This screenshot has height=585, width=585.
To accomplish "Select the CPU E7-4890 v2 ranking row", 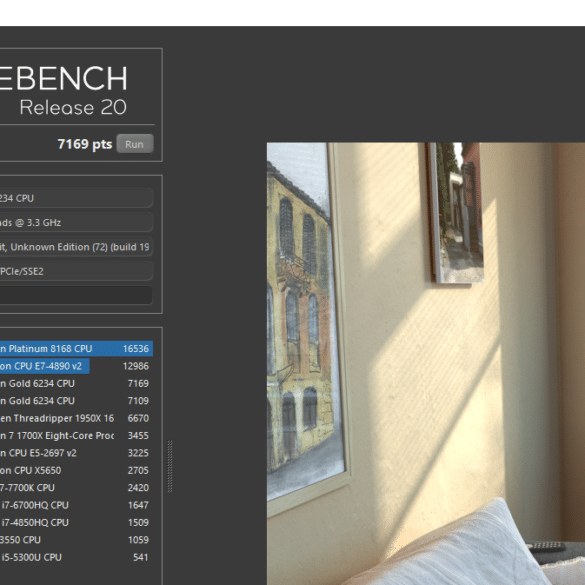I will point(76,366).
